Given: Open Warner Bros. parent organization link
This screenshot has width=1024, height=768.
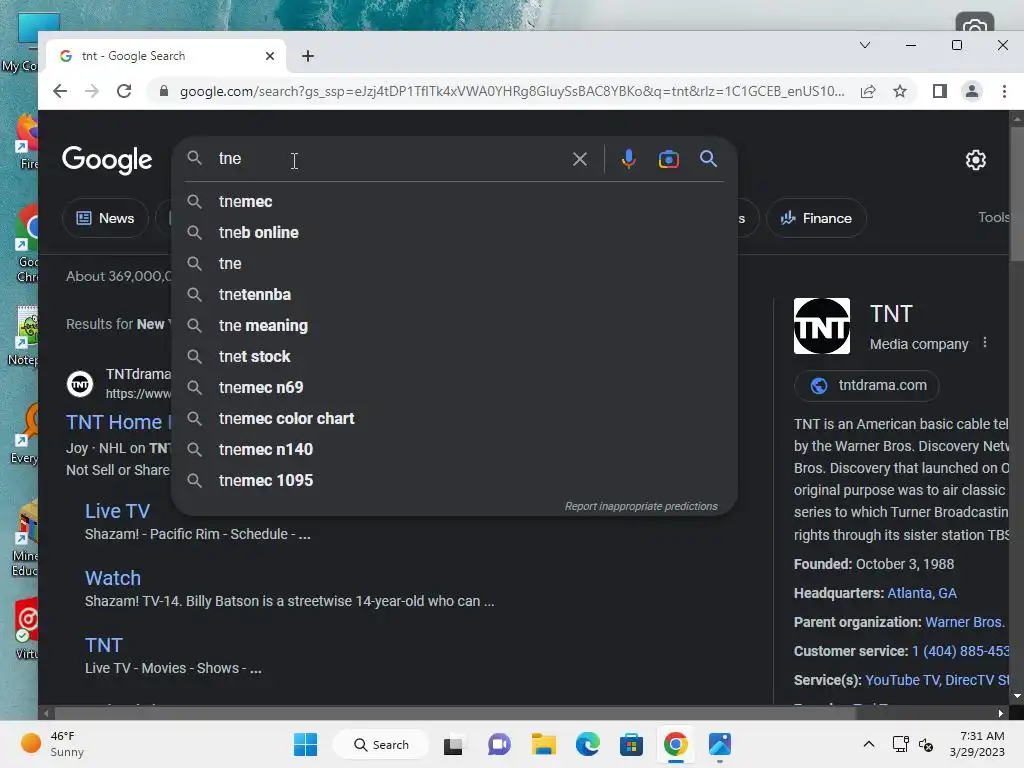Looking at the screenshot, I should pos(965,622).
